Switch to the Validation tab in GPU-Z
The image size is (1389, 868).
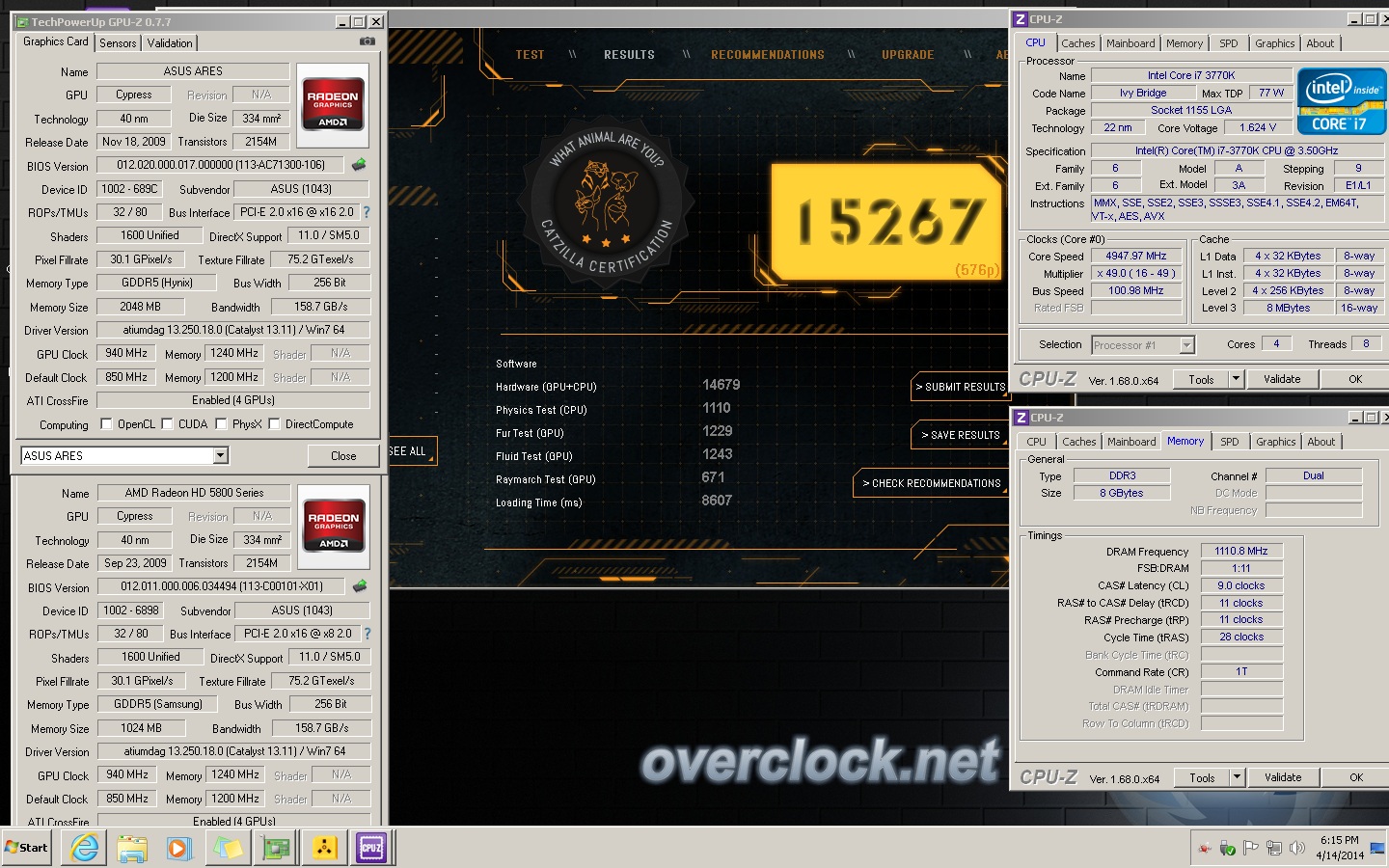click(170, 43)
